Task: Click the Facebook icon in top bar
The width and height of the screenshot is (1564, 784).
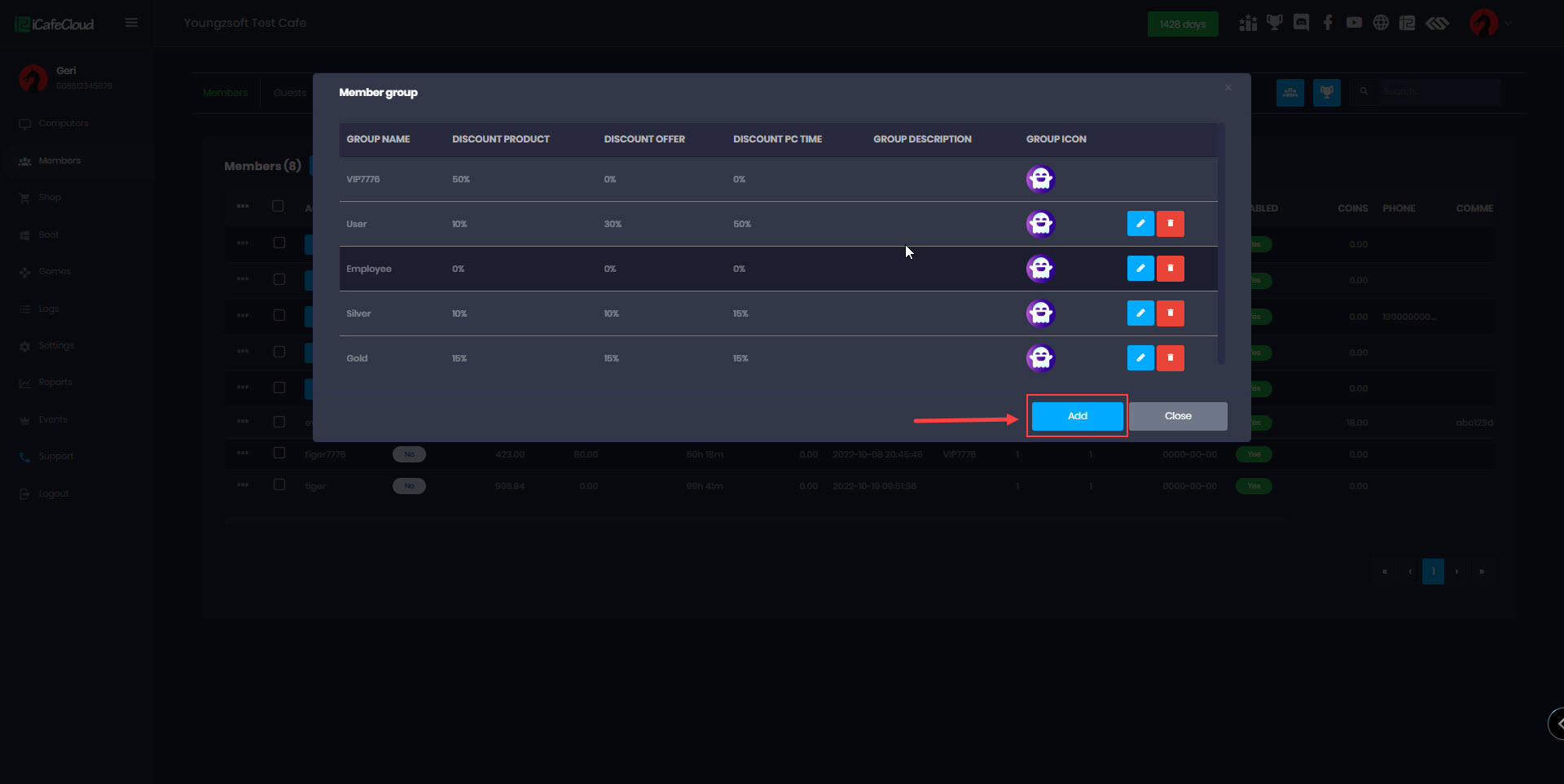Action: [1328, 23]
